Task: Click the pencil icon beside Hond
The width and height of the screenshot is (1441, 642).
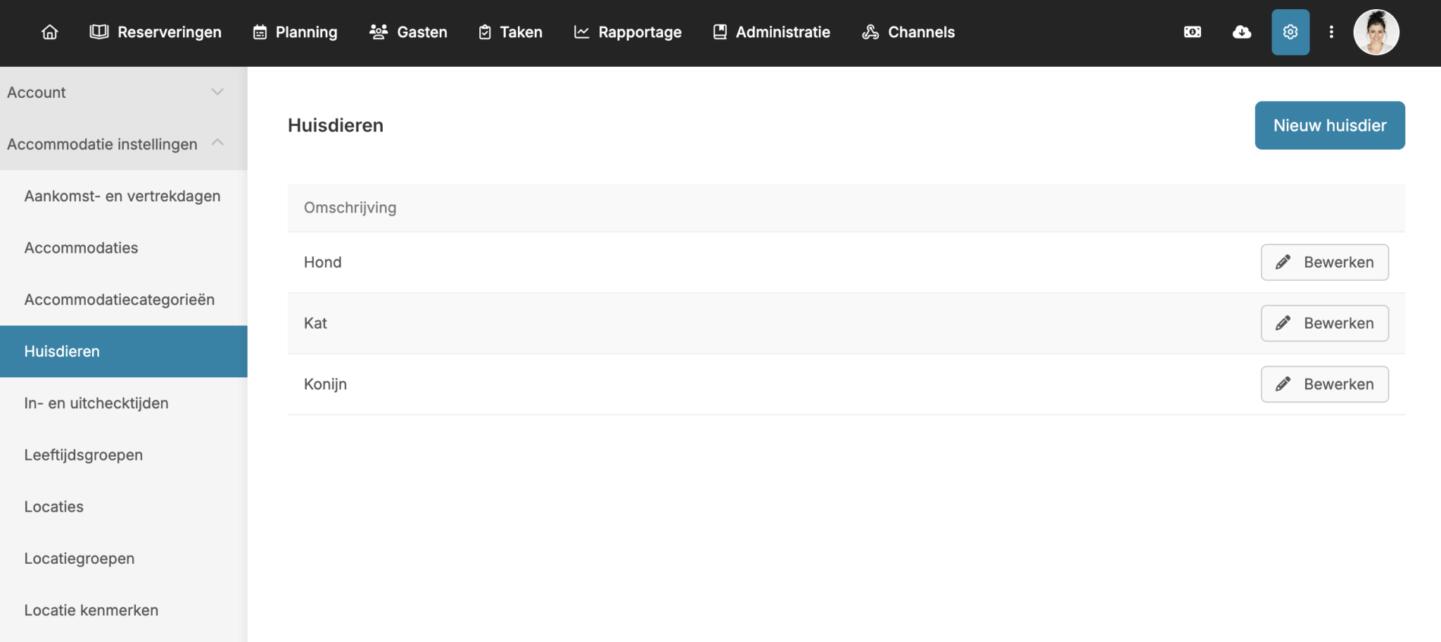Action: [x=1283, y=262]
